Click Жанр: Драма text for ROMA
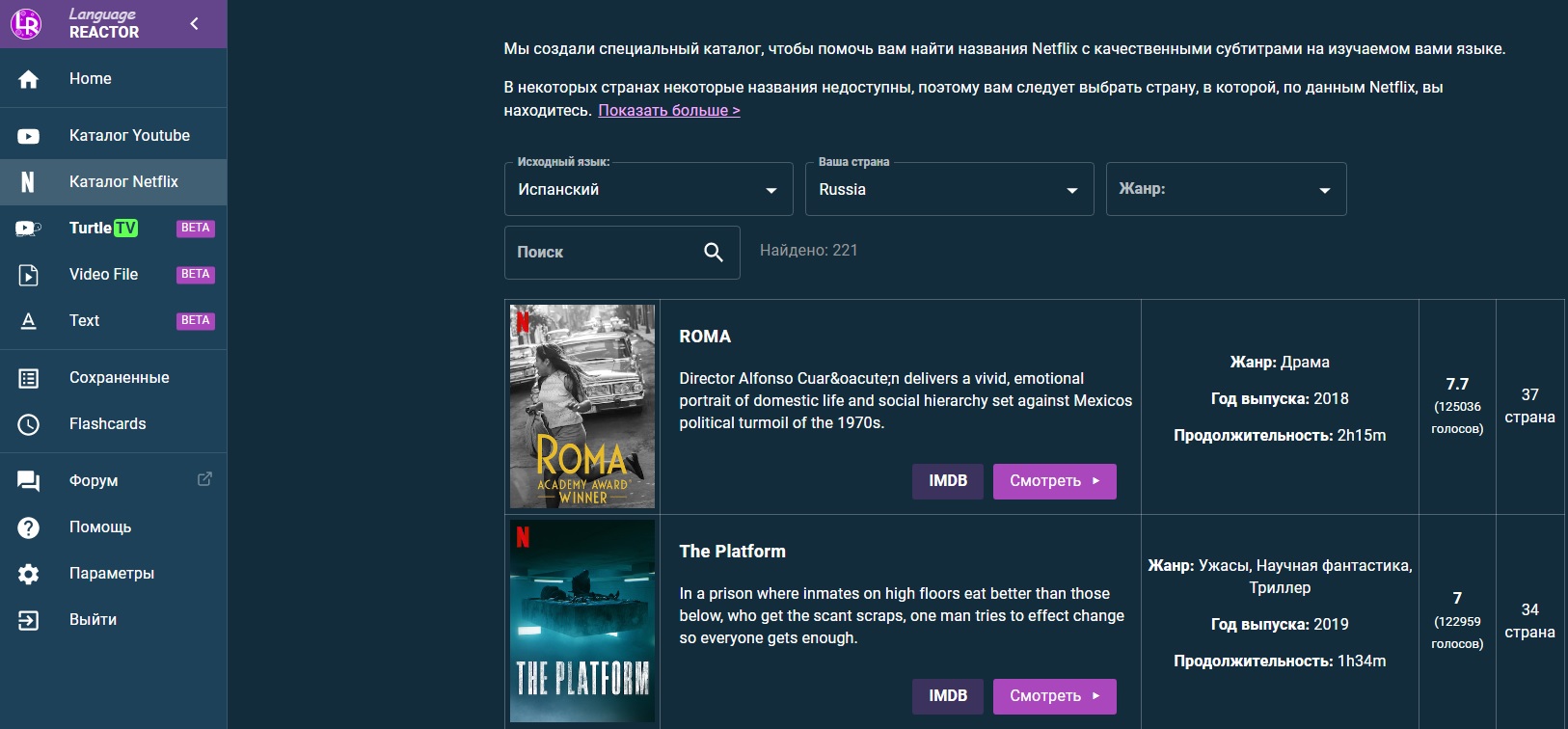Viewport: 1568px width, 729px height. tap(1280, 362)
